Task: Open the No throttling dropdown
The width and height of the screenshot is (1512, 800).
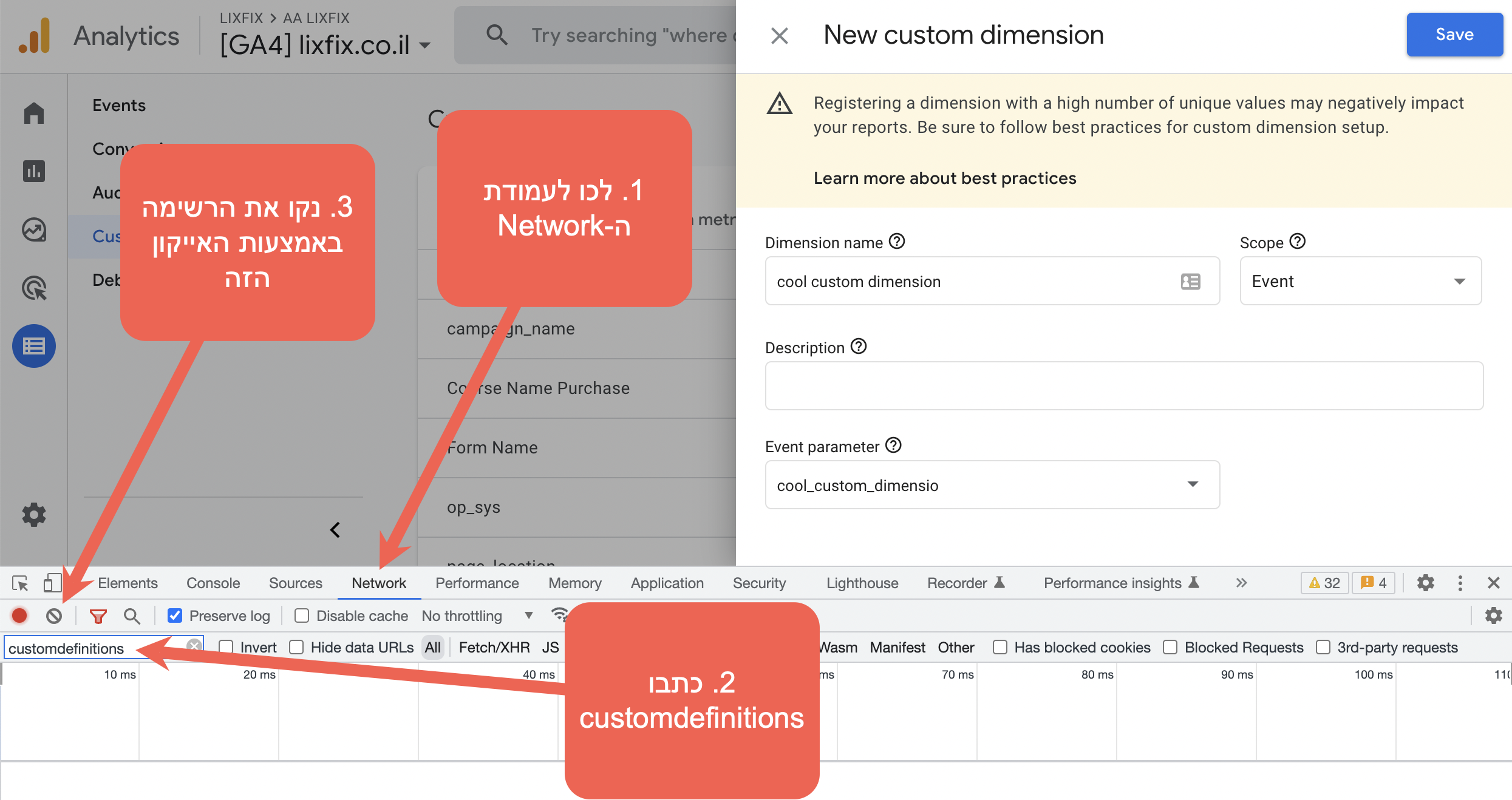Action: tap(477, 615)
